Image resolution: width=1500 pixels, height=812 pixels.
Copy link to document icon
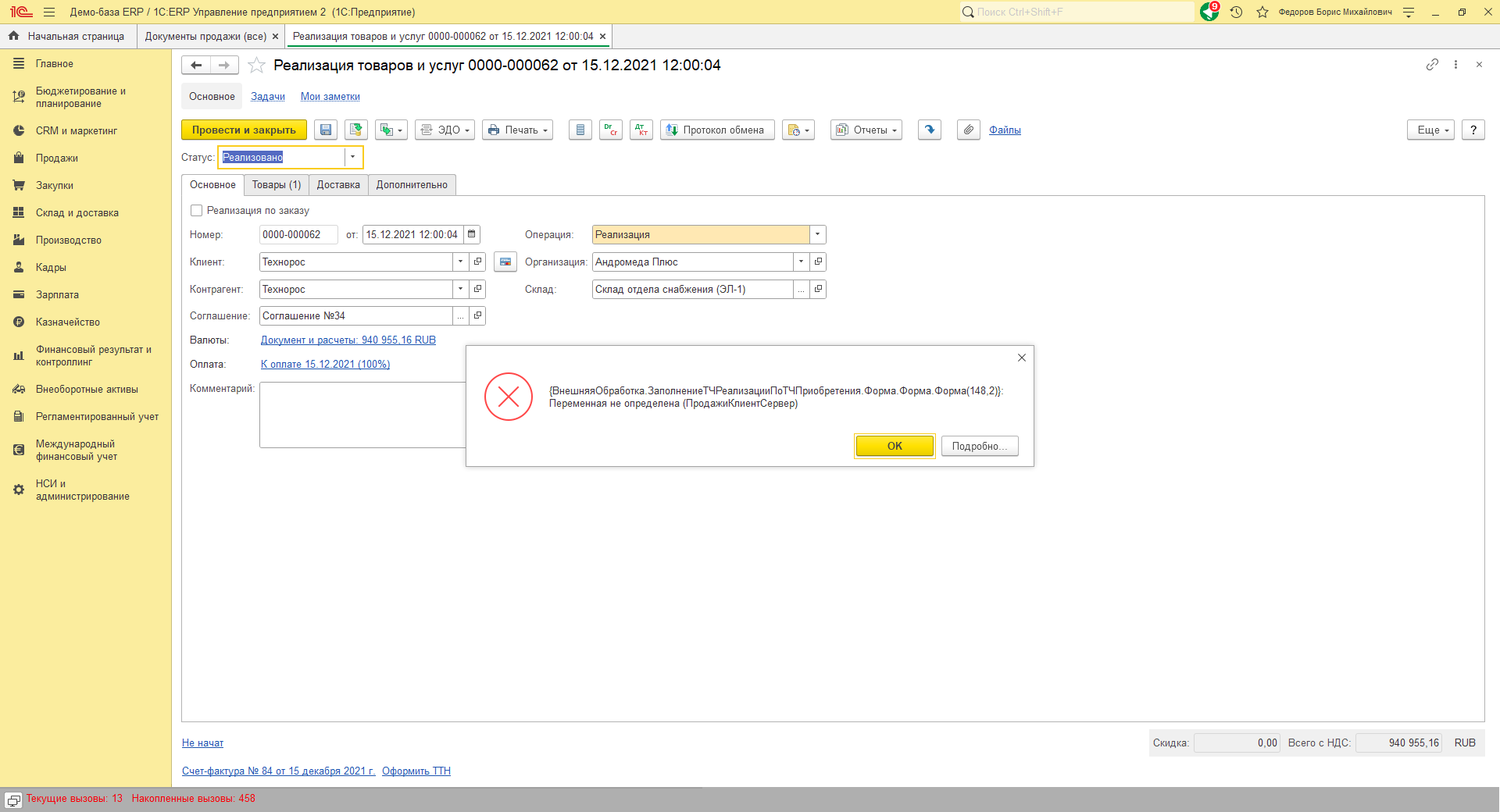click(1432, 65)
